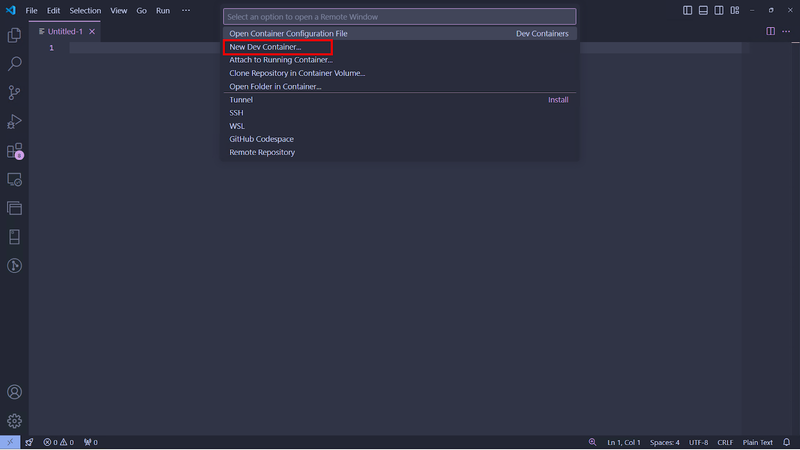Choose Clone Repository in Container Volume option
This screenshot has width=800, height=450.
click(x=400, y=73)
